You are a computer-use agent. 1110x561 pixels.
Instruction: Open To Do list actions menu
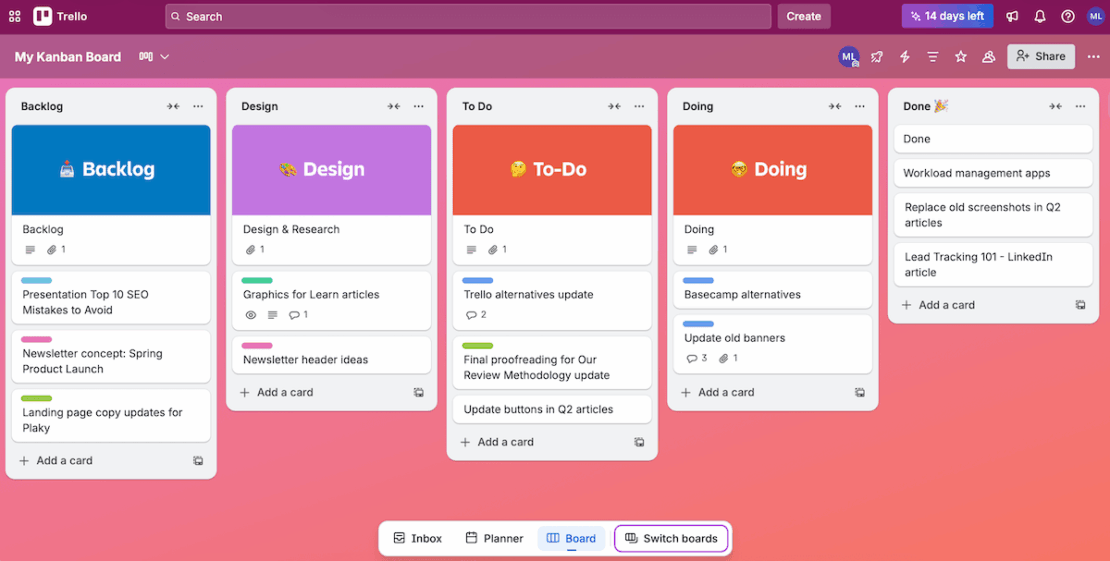click(639, 106)
